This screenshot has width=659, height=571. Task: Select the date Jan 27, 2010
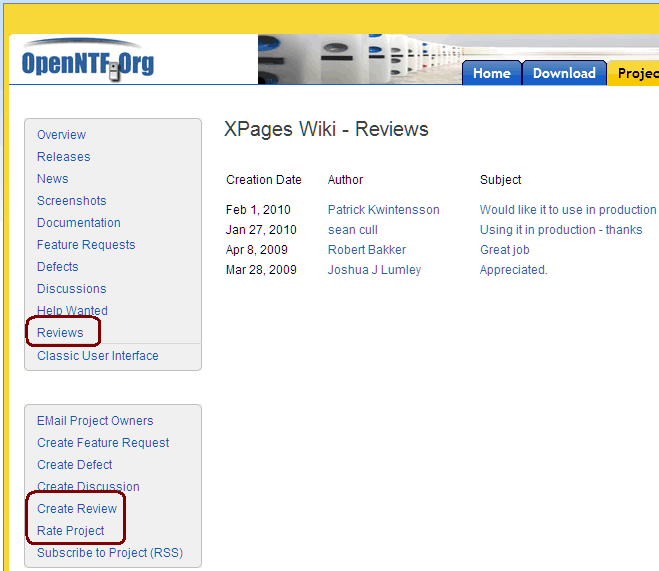tap(261, 230)
